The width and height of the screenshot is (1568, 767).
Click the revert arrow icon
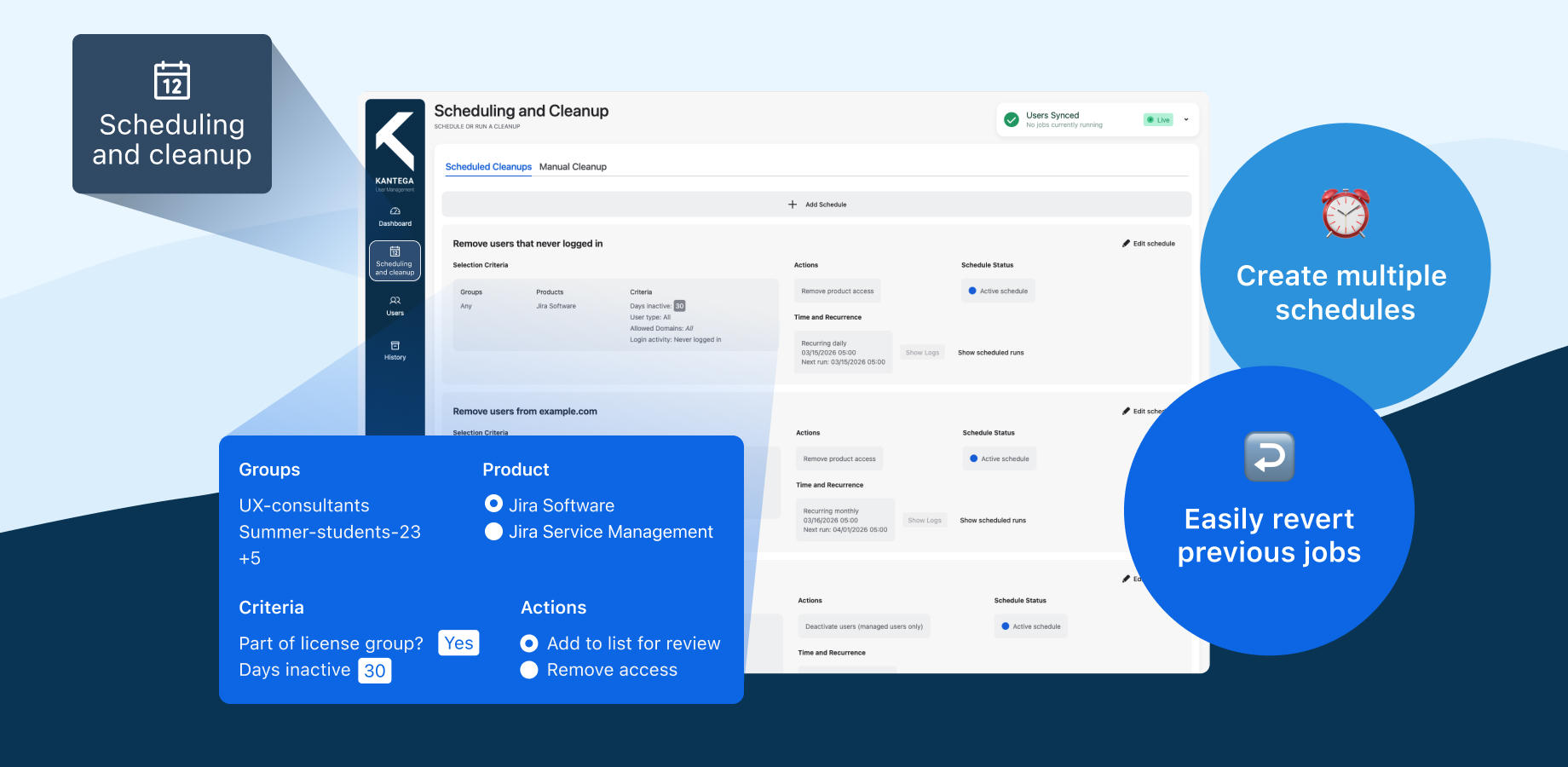1269,457
